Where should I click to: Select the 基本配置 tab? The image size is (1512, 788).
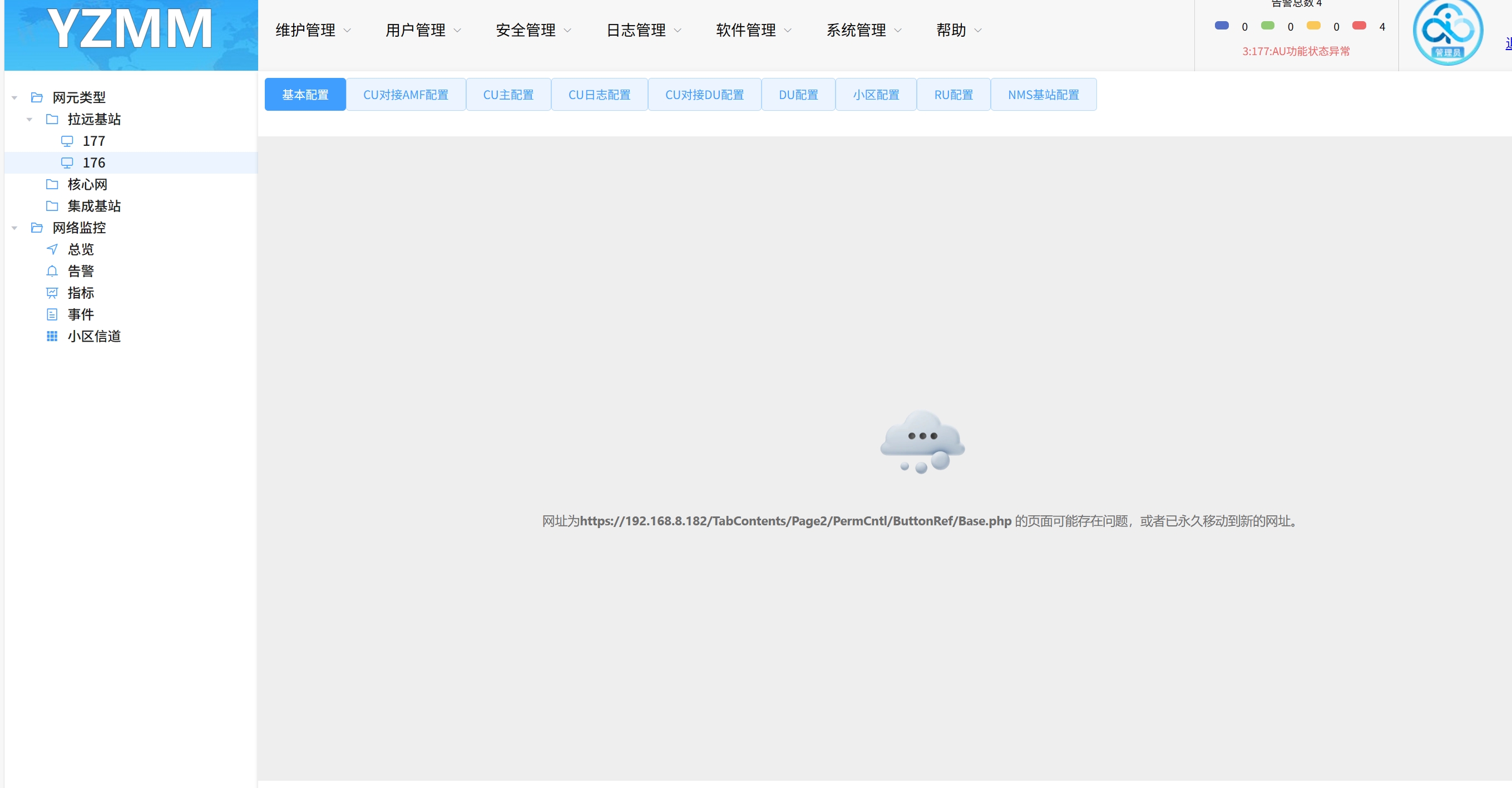[305, 95]
